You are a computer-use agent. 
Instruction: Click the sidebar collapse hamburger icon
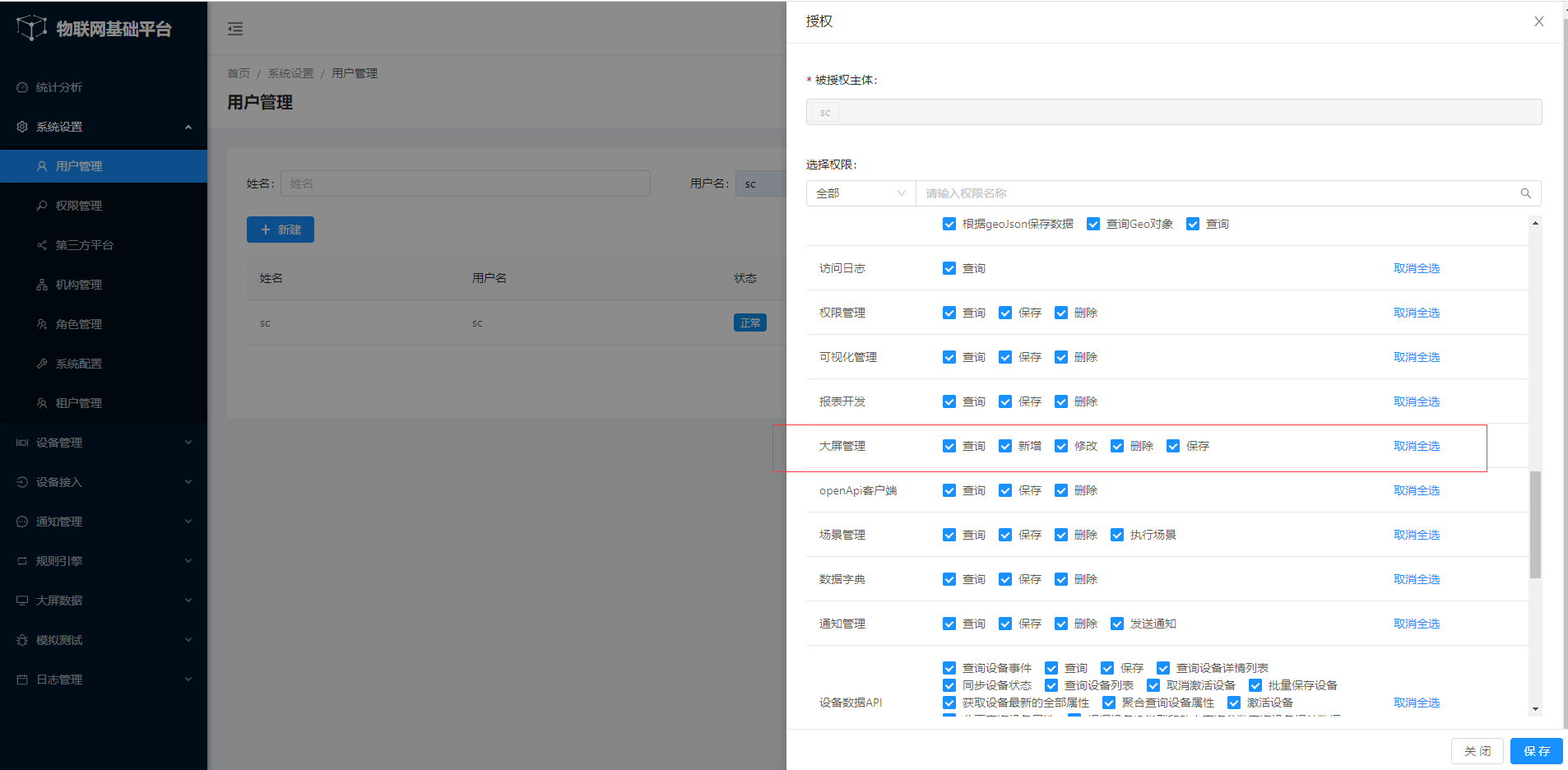(x=235, y=30)
